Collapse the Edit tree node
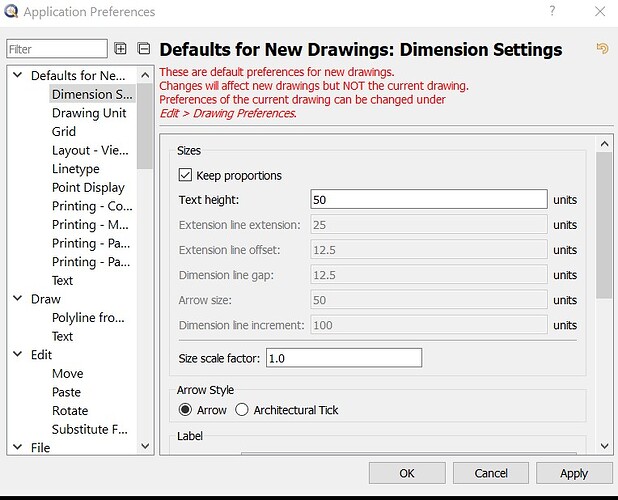Viewport: 618px width, 500px height. pyautogui.click(x=18, y=354)
